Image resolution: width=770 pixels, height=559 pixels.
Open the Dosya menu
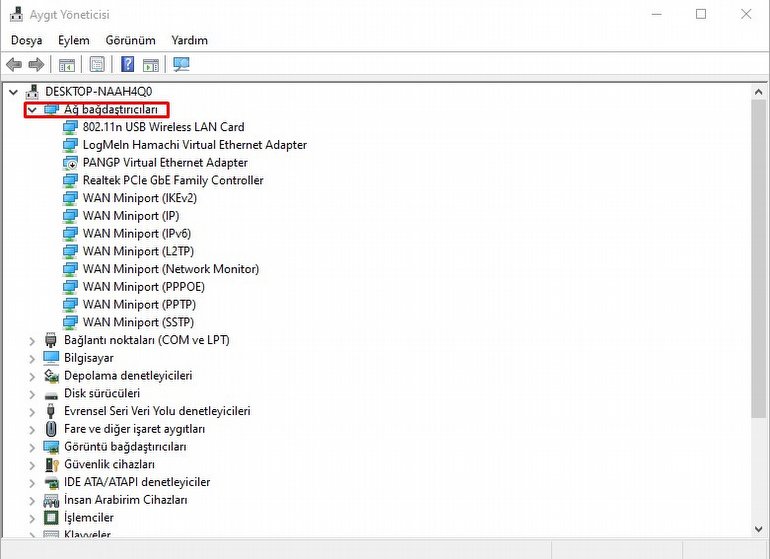[26, 40]
